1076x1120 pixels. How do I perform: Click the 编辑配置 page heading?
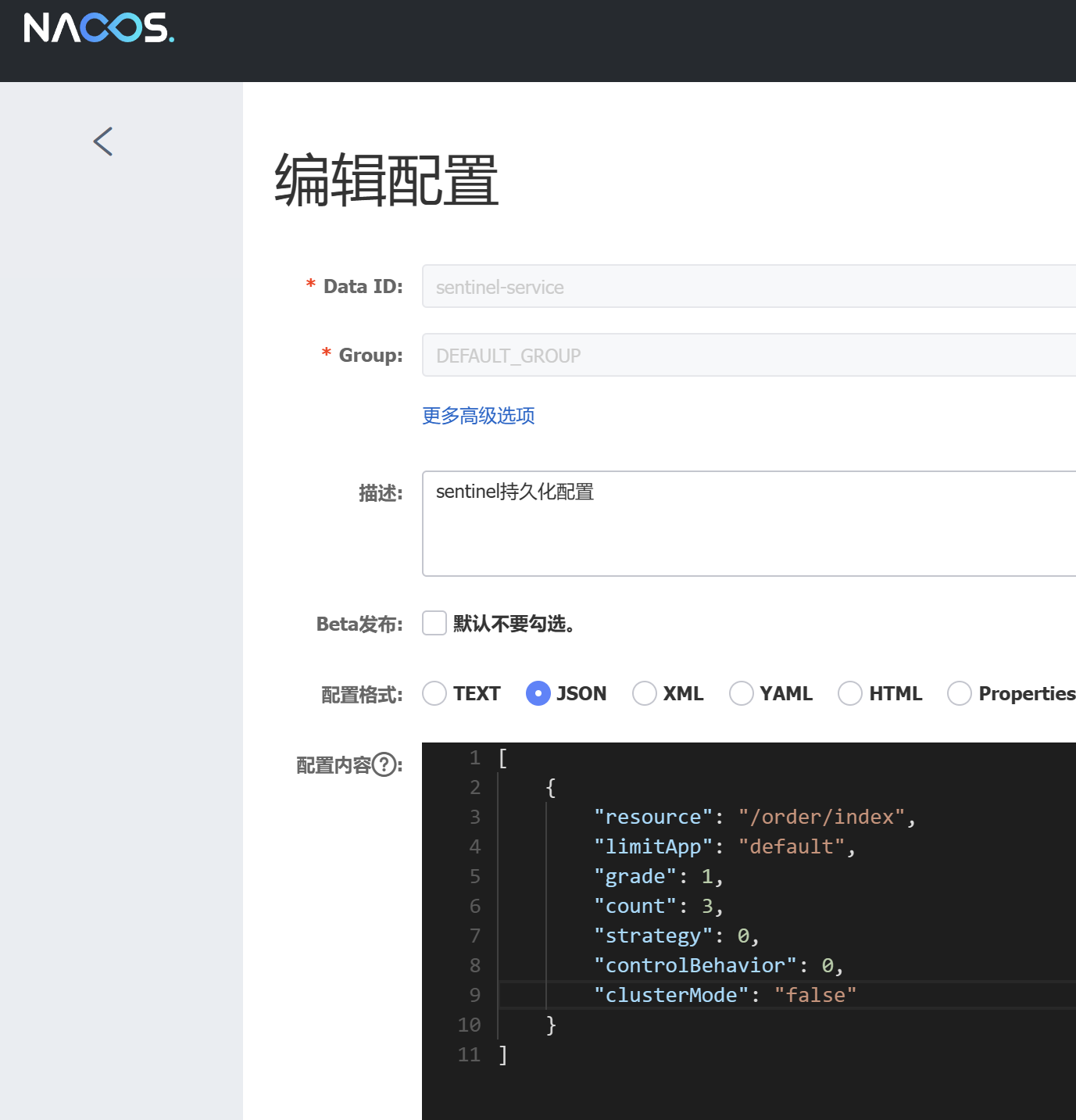(x=387, y=181)
